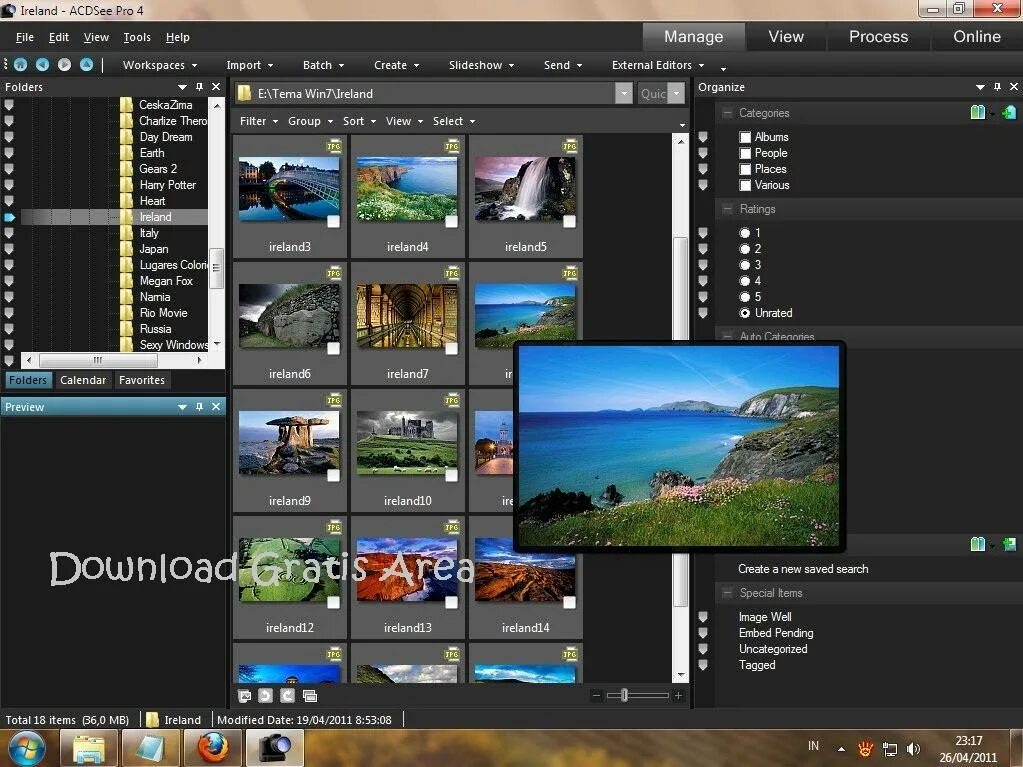Open the Tools menu
The image size is (1023, 767).
pyautogui.click(x=137, y=37)
